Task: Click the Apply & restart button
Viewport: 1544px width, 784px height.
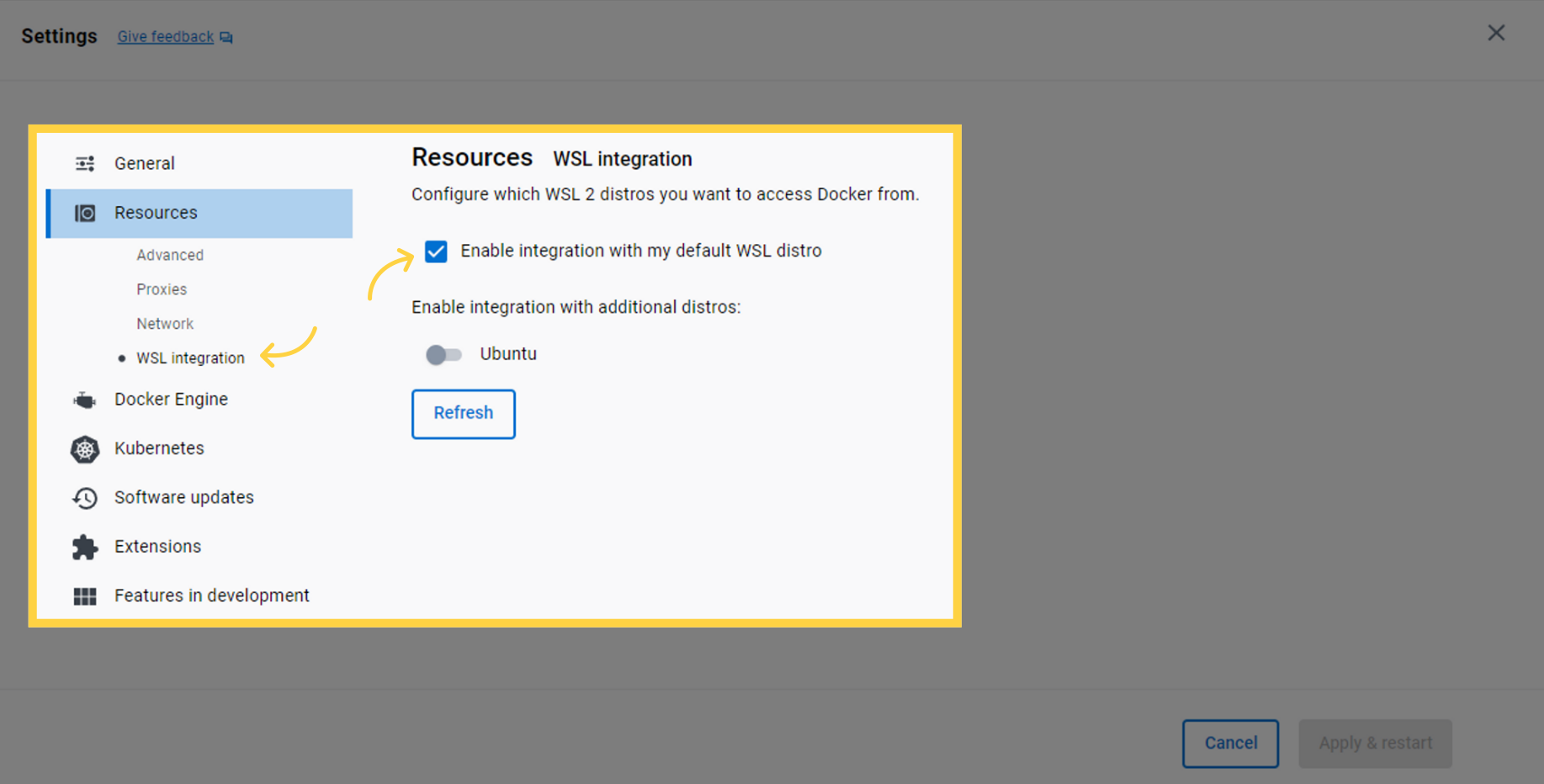Action: point(1375,744)
